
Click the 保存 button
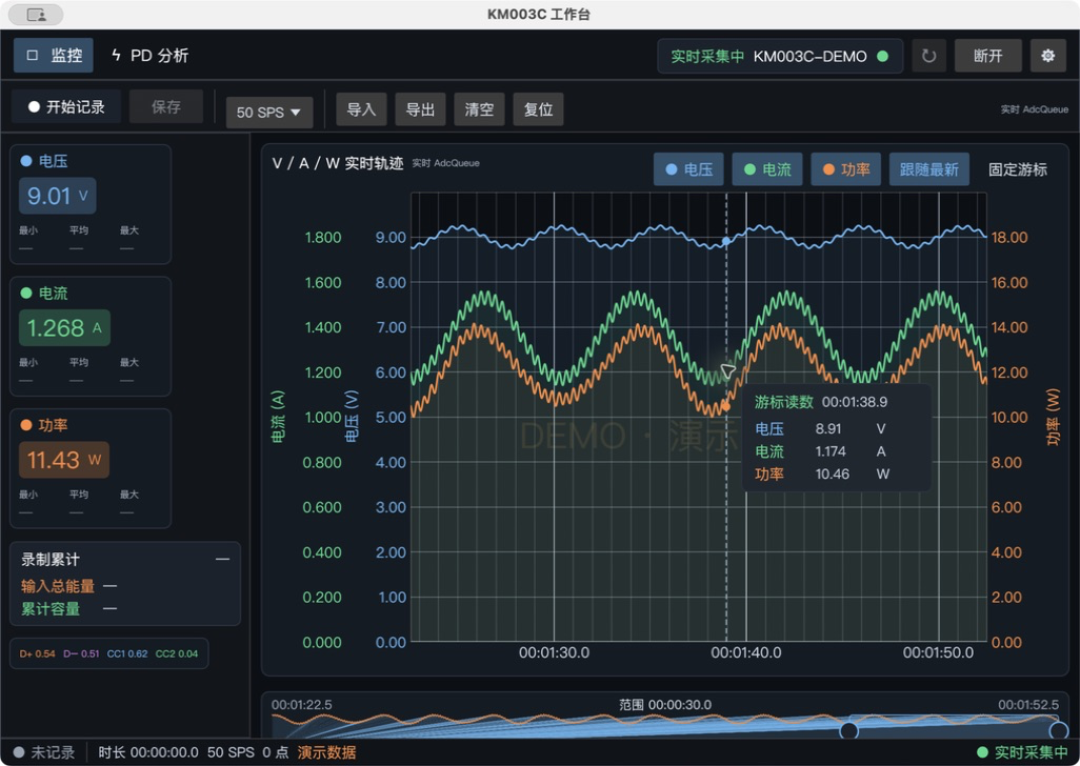[166, 107]
